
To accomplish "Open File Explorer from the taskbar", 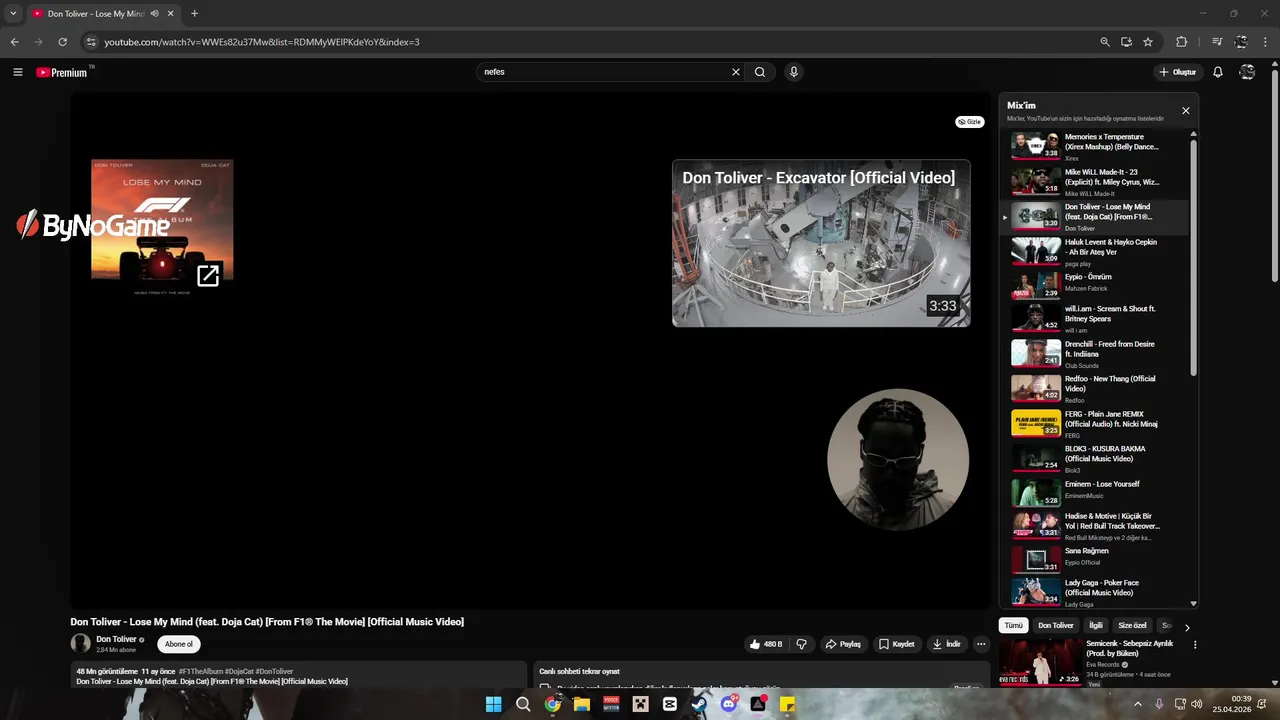I will (x=582, y=704).
